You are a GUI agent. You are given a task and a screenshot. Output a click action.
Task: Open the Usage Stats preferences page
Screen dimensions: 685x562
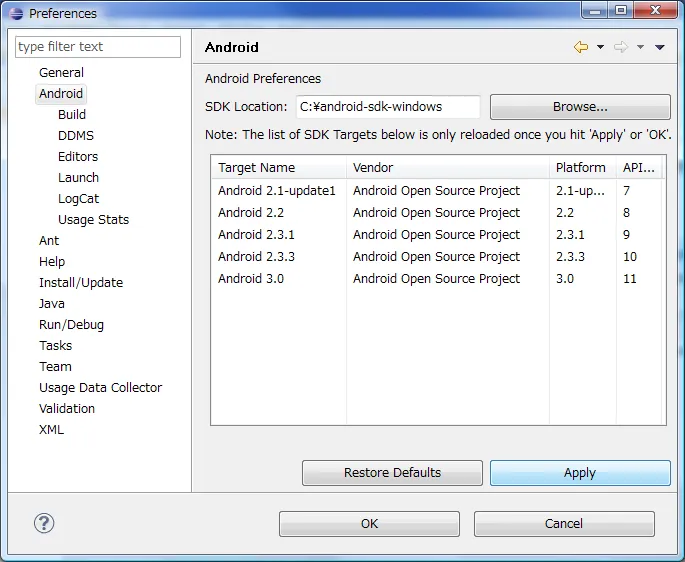[x=93, y=219]
